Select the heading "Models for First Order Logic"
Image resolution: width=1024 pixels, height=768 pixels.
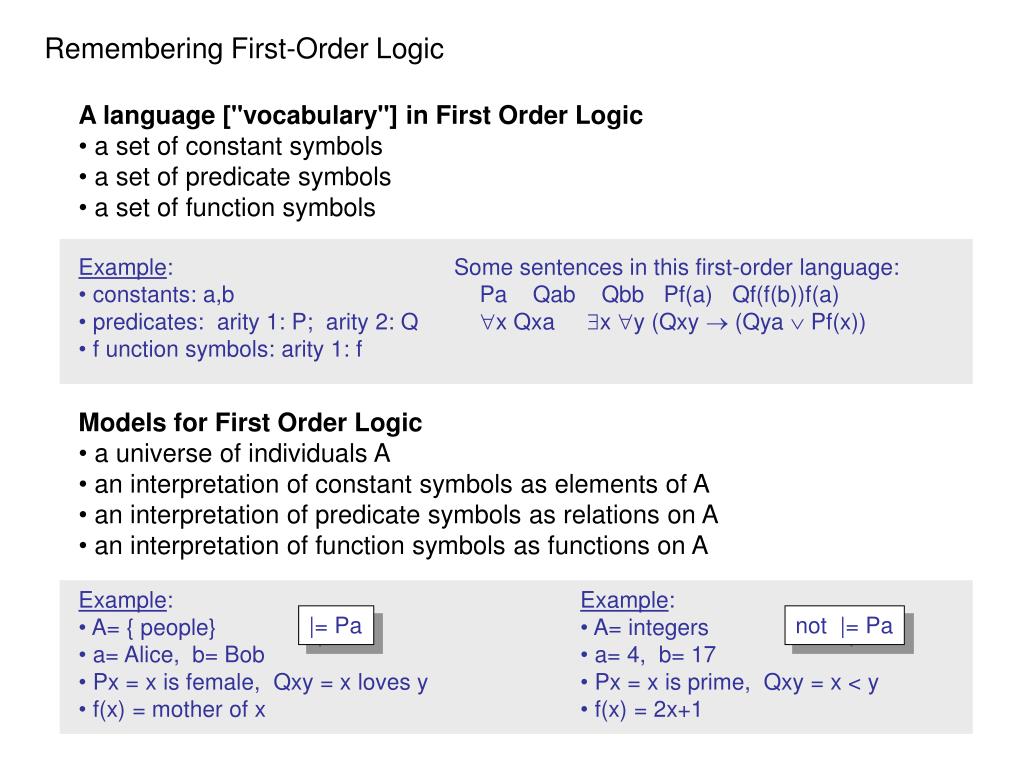click(x=250, y=423)
